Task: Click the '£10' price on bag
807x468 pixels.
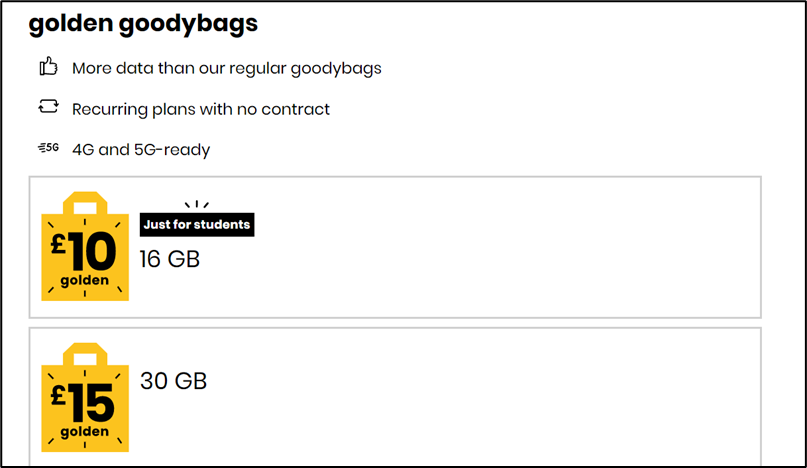Action: pos(83,251)
